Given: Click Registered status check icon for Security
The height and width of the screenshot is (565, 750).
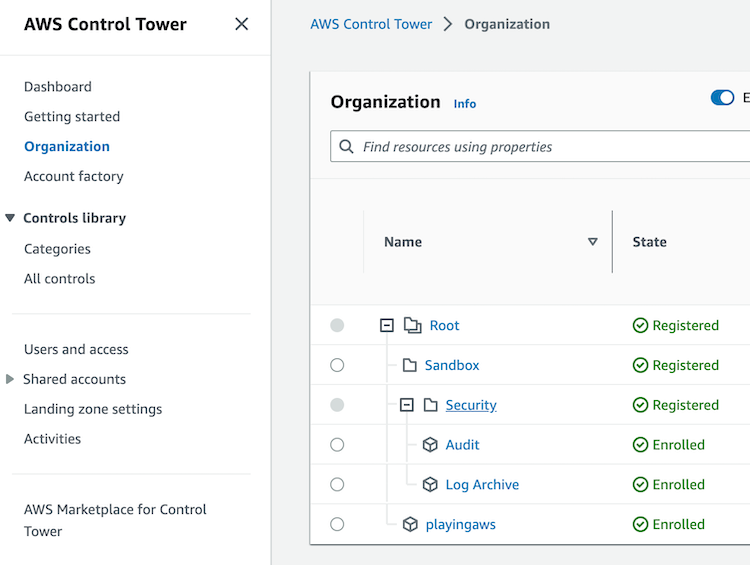Looking at the screenshot, I should click(640, 405).
